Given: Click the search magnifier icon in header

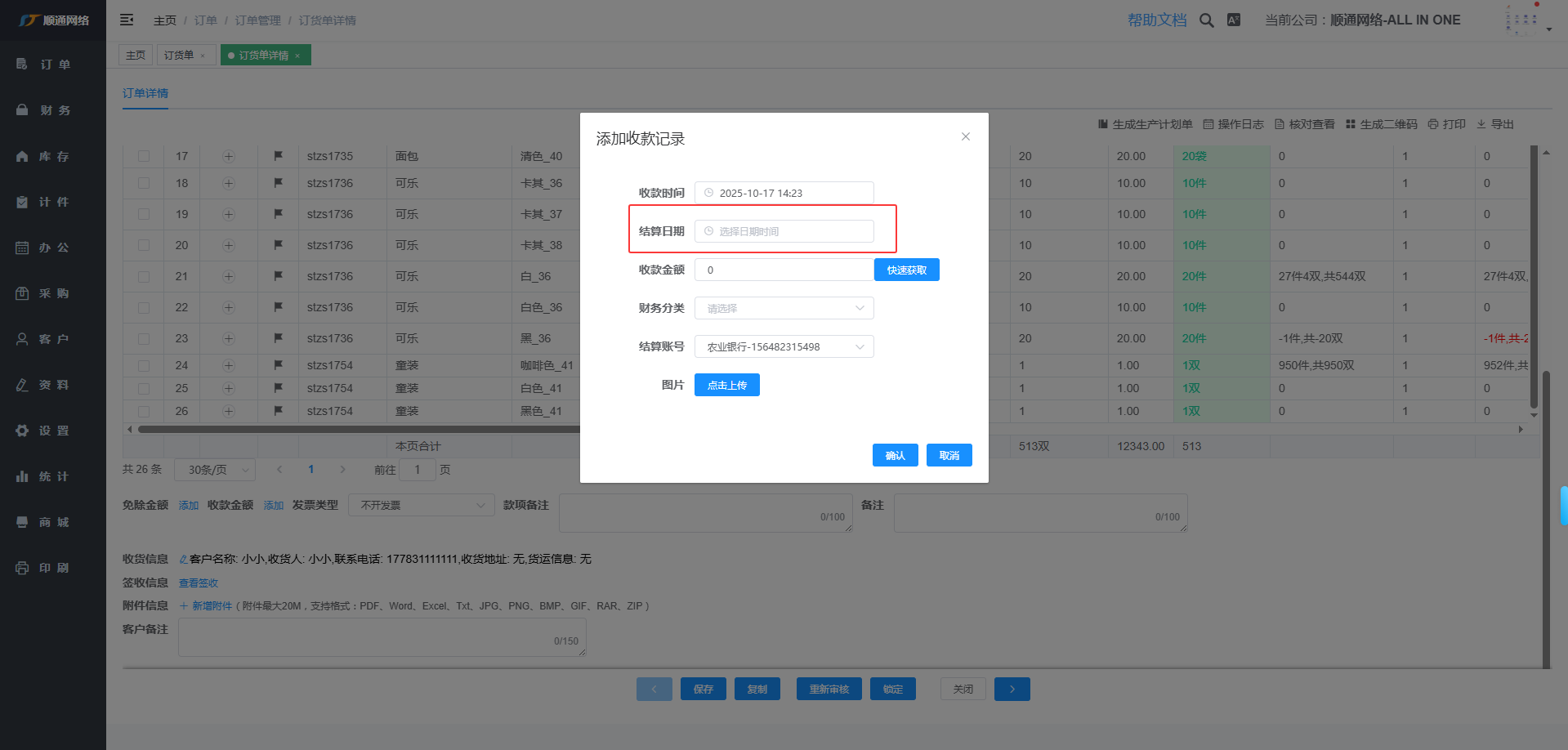Looking at the screenshot, I should click(1206, 20).
